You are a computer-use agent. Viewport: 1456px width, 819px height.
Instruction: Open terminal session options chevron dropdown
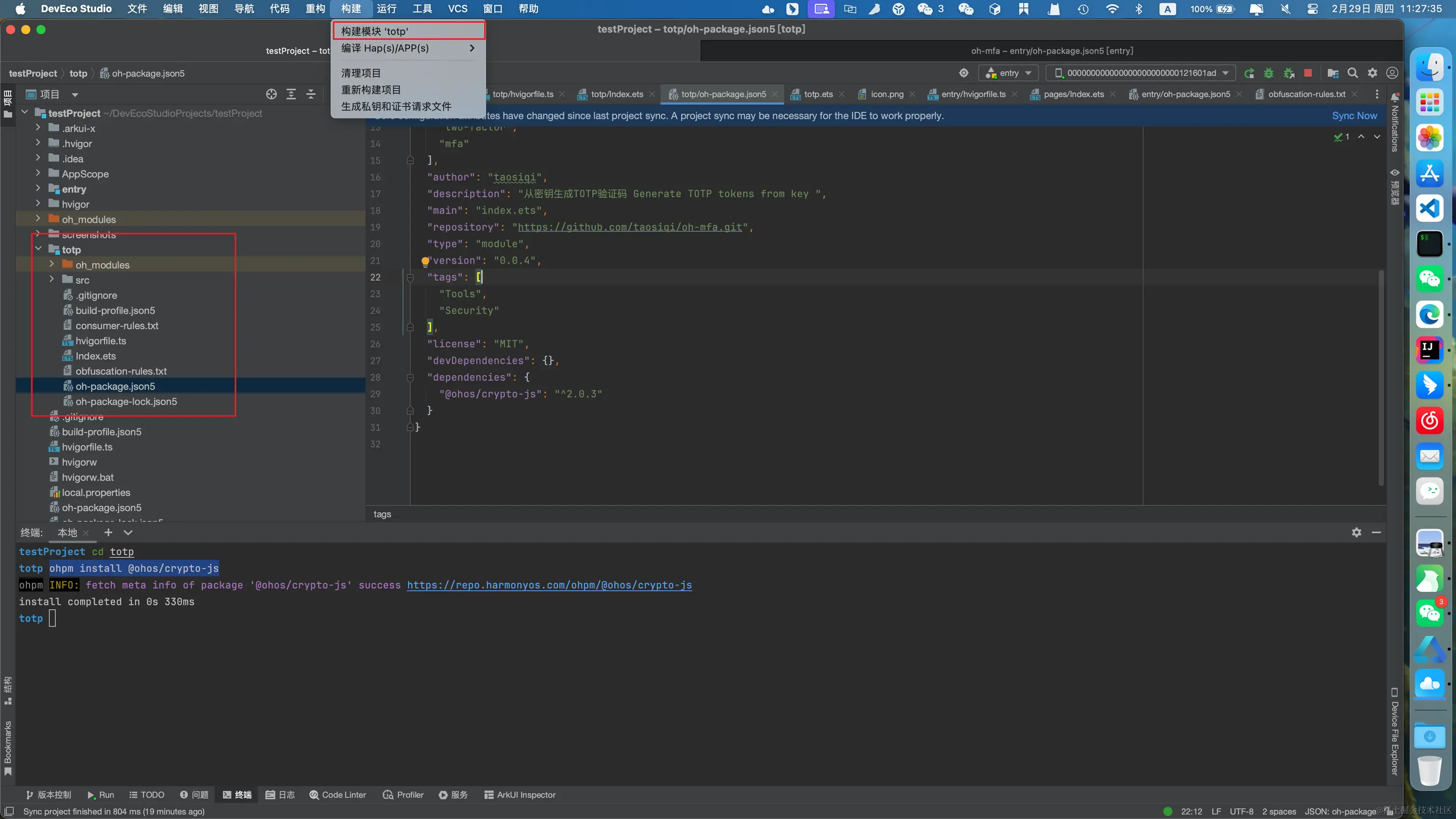pos(128,533)
